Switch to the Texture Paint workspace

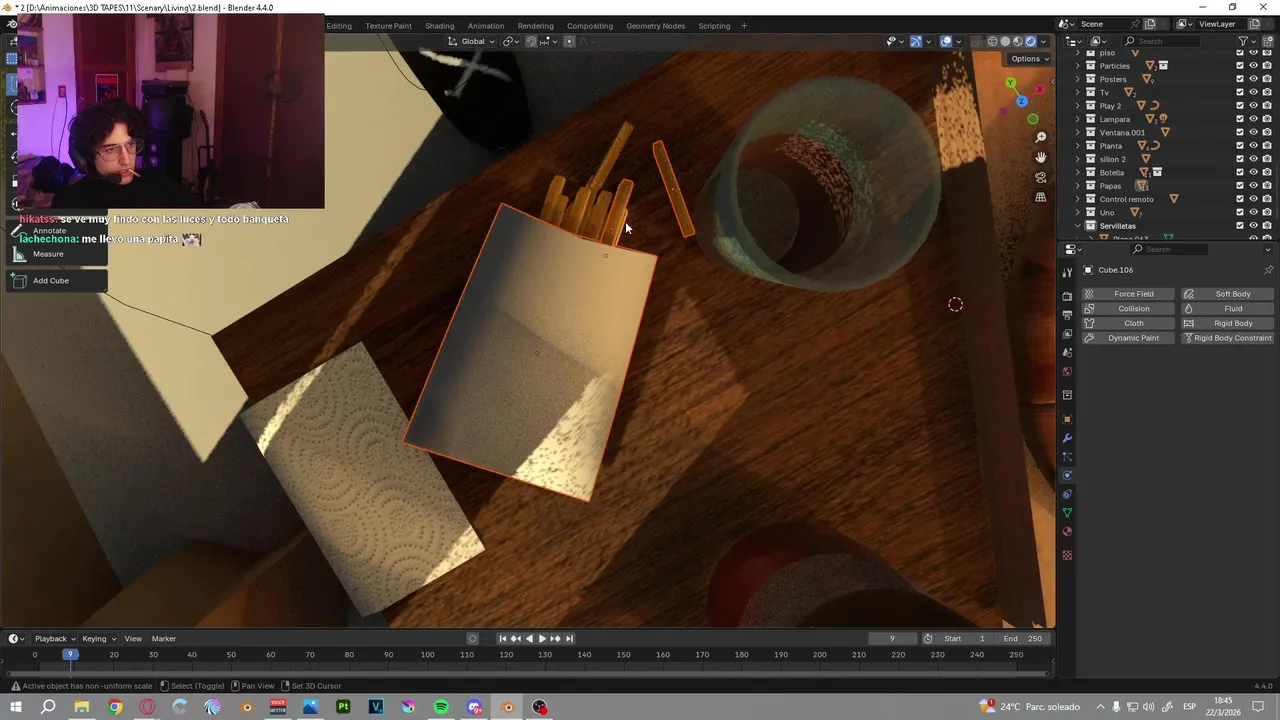click(x=388, y=26)
